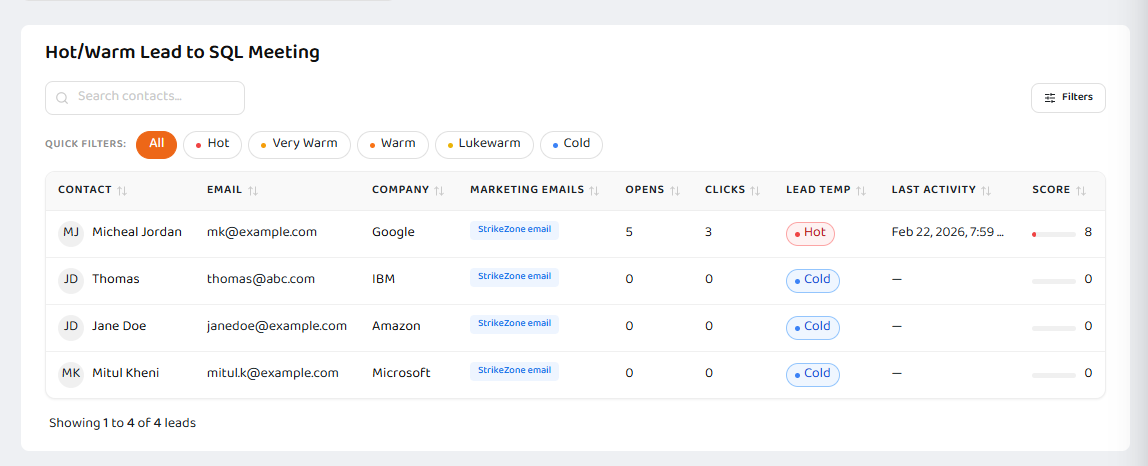
Task: Focus the Search contacts field
Action: point(145,97)
